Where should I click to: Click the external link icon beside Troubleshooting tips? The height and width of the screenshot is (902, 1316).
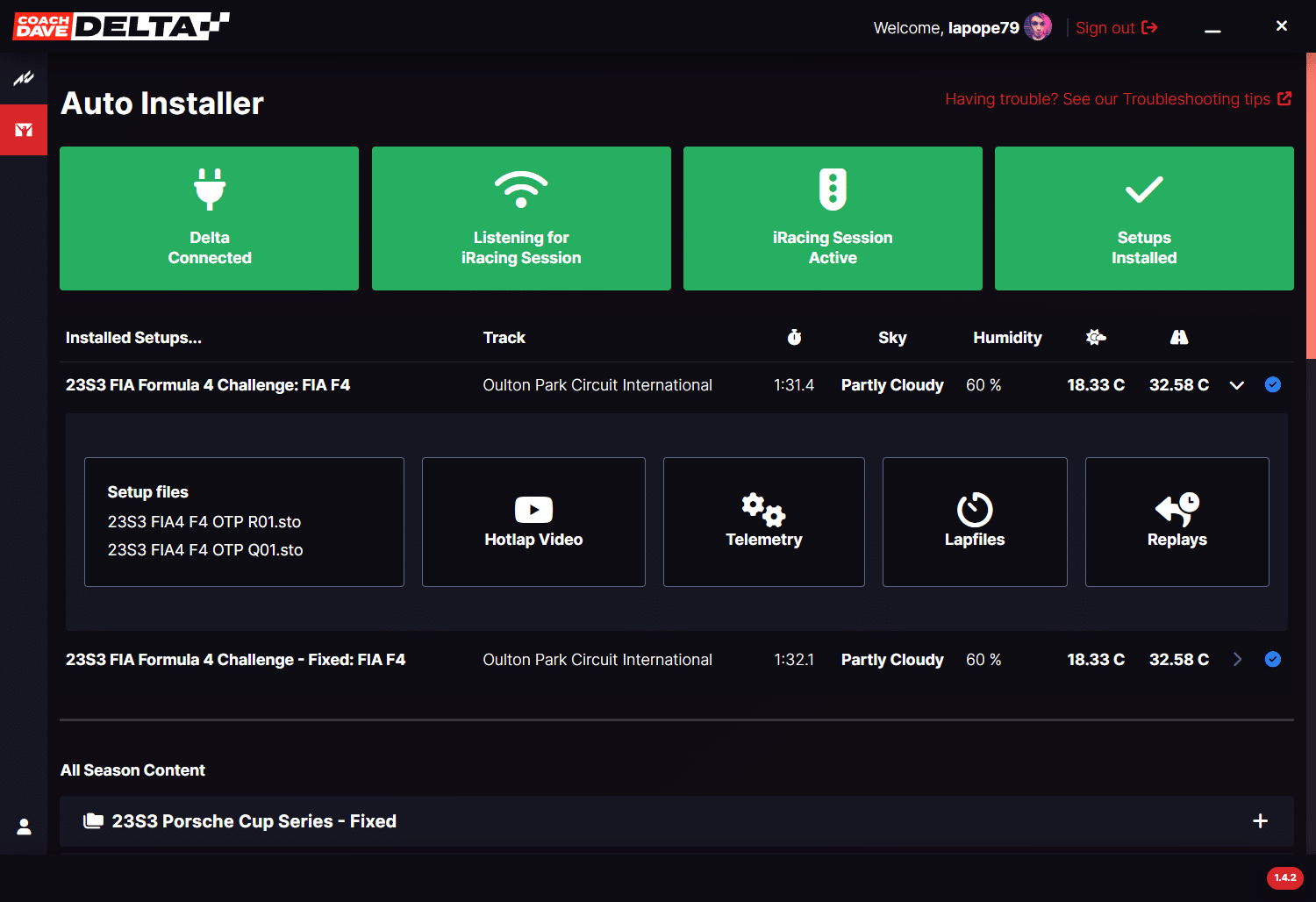[1284, 98]
